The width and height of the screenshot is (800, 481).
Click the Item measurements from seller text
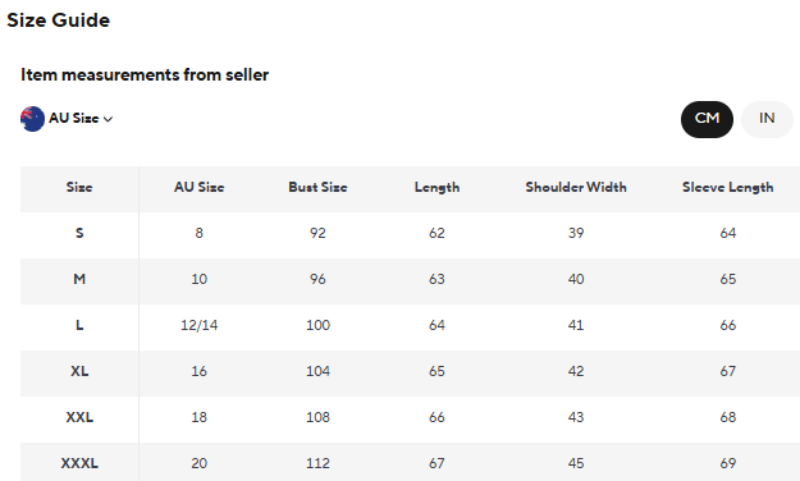tap(145, 75)
